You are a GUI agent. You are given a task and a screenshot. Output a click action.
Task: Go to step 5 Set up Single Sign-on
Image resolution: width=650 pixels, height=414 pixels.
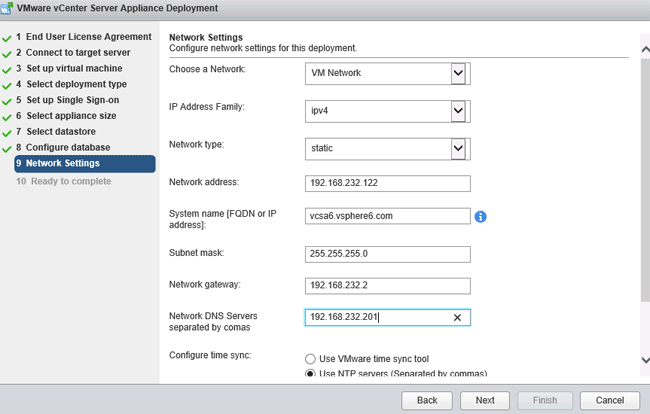pos(68,100)
